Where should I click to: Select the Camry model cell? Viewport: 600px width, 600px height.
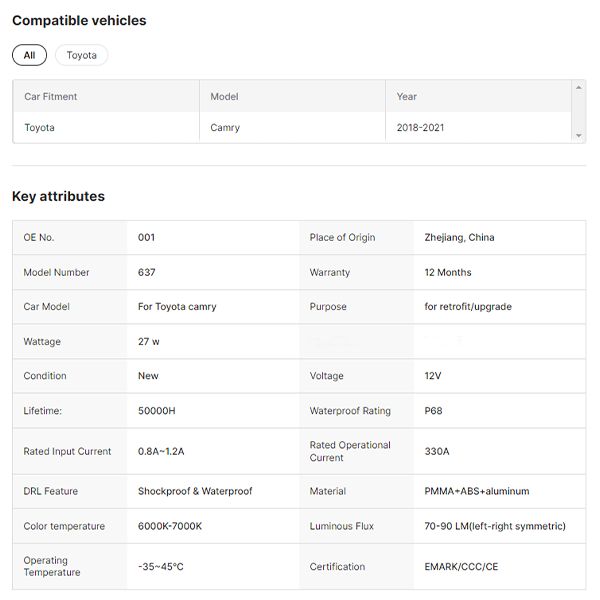(225, 128)
